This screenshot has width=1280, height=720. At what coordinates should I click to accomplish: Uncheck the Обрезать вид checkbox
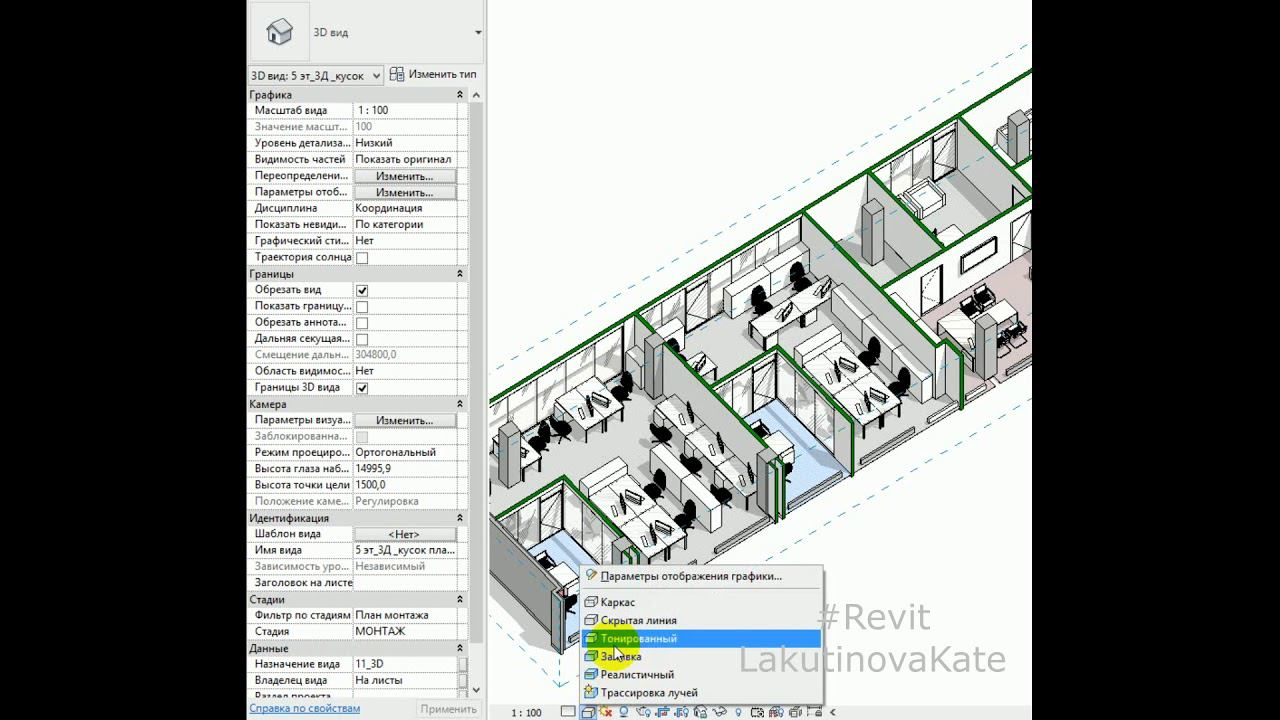point(362,290)
